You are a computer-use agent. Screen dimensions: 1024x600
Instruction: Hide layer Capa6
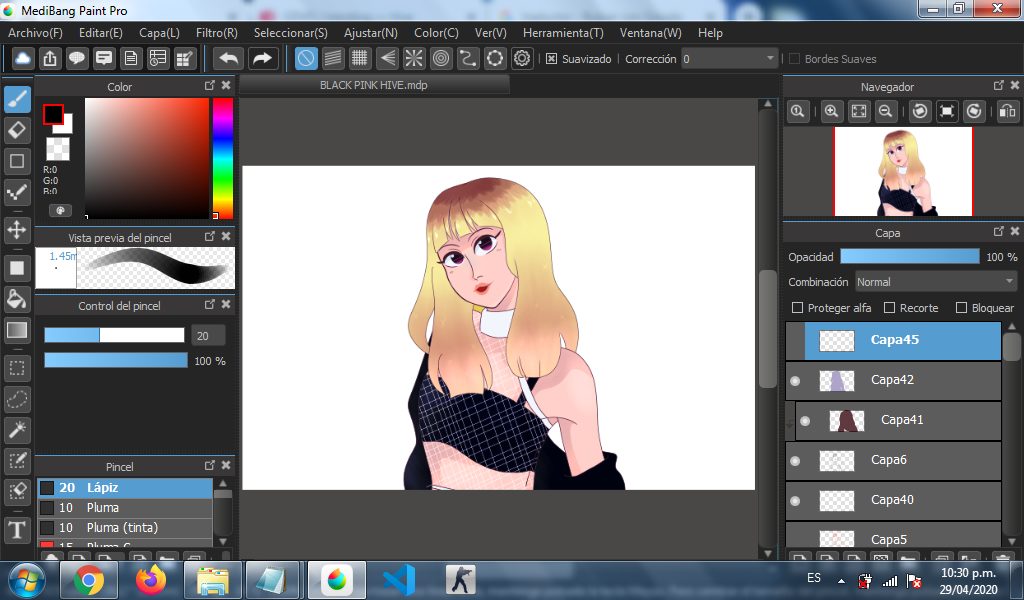tap(795, 460)
